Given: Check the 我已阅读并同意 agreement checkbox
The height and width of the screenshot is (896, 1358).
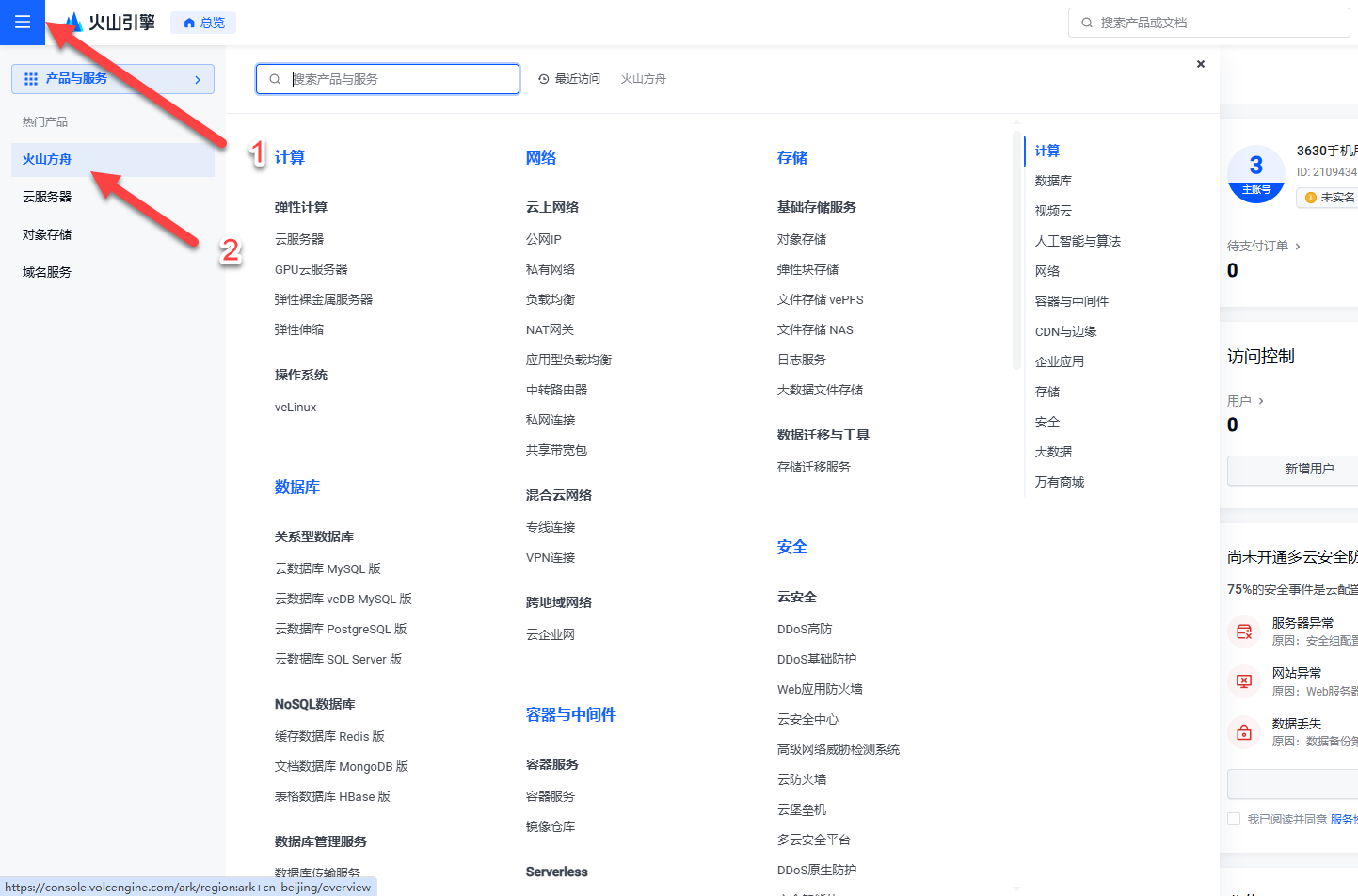Looking at the screenshot, I should pos(1234,818).
